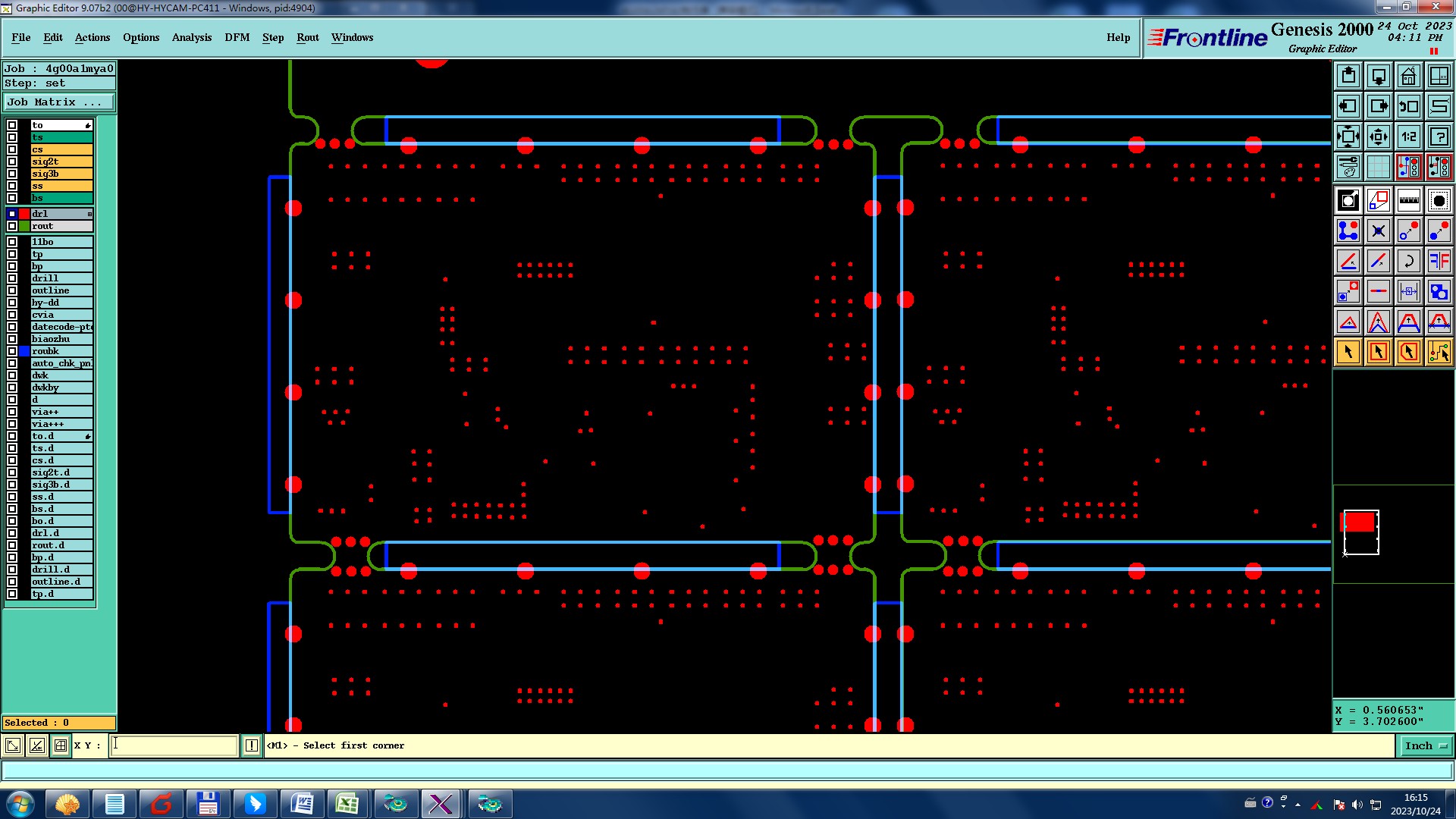
Task: Open the DFM menu
Action: coord(237,37)
